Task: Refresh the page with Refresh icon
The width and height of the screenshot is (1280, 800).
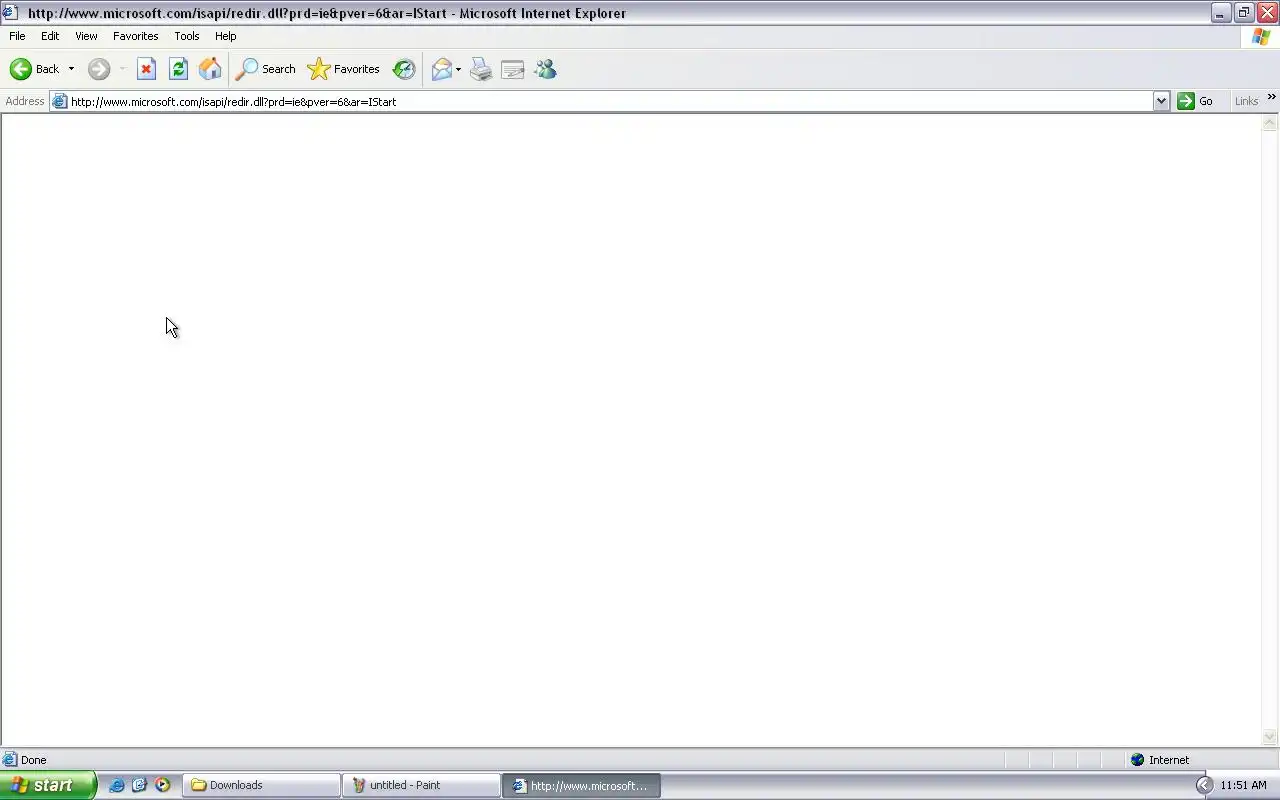Action: [x=178, y=69]
